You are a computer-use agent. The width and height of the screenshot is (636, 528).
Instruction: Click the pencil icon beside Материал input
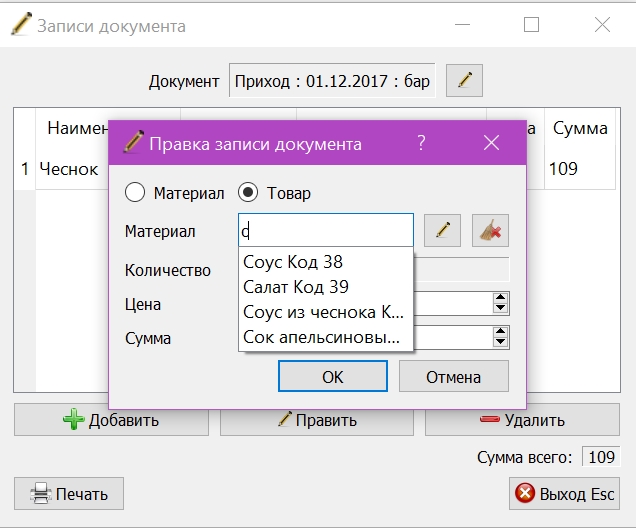[442, 230]
